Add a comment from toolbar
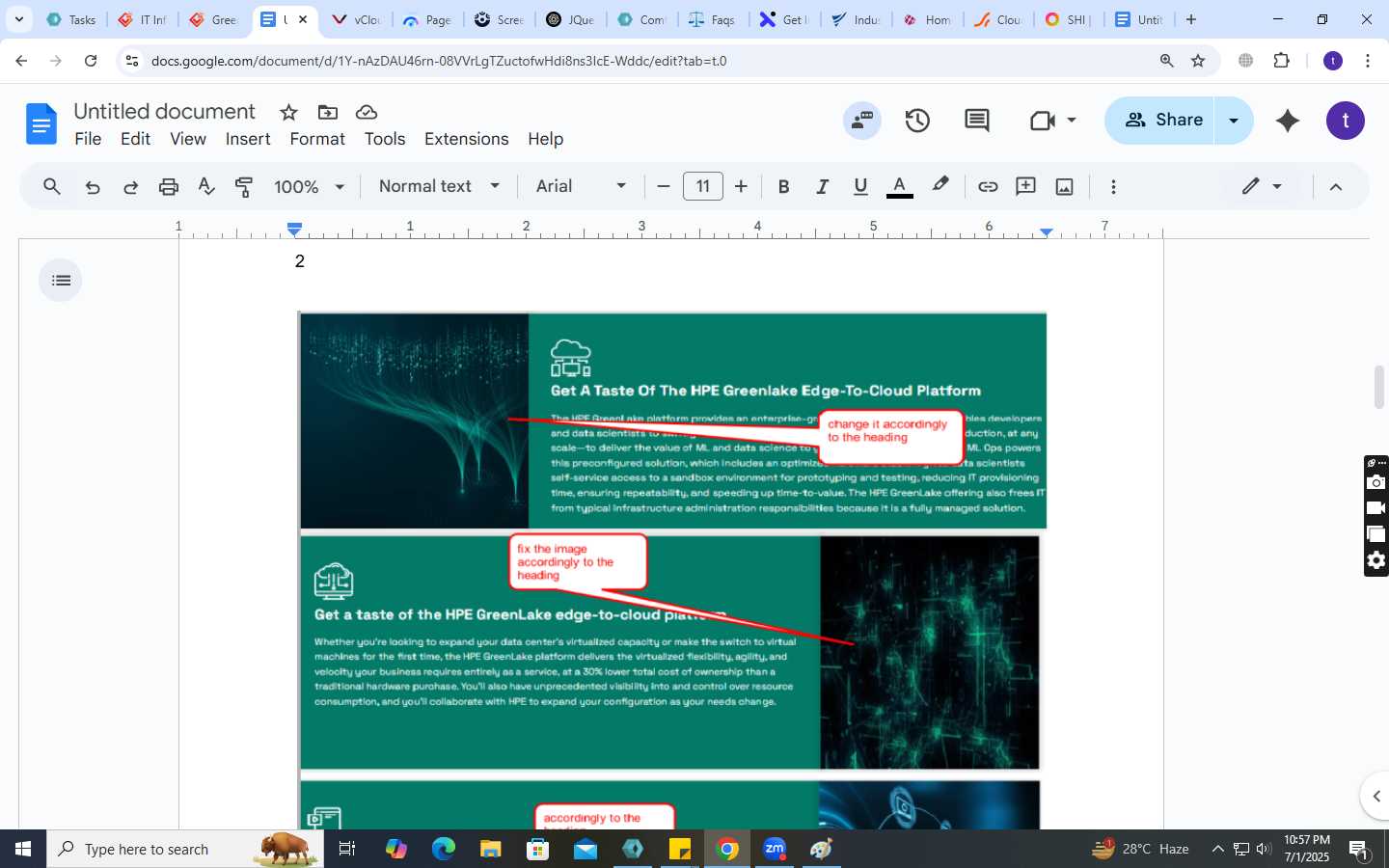Screen dimensions: 1389x868 coord(1025,186)
